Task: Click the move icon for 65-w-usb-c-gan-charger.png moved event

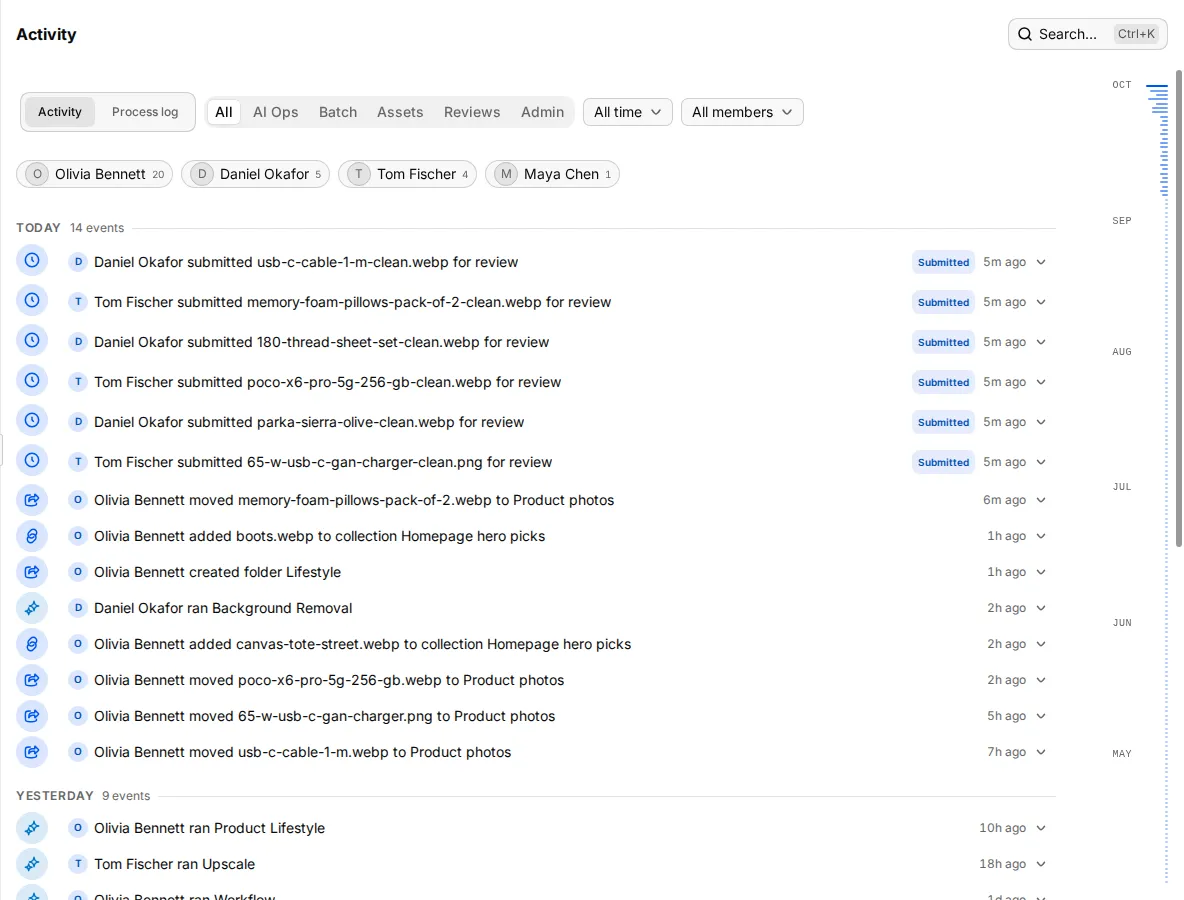Action: coord(32,716)
